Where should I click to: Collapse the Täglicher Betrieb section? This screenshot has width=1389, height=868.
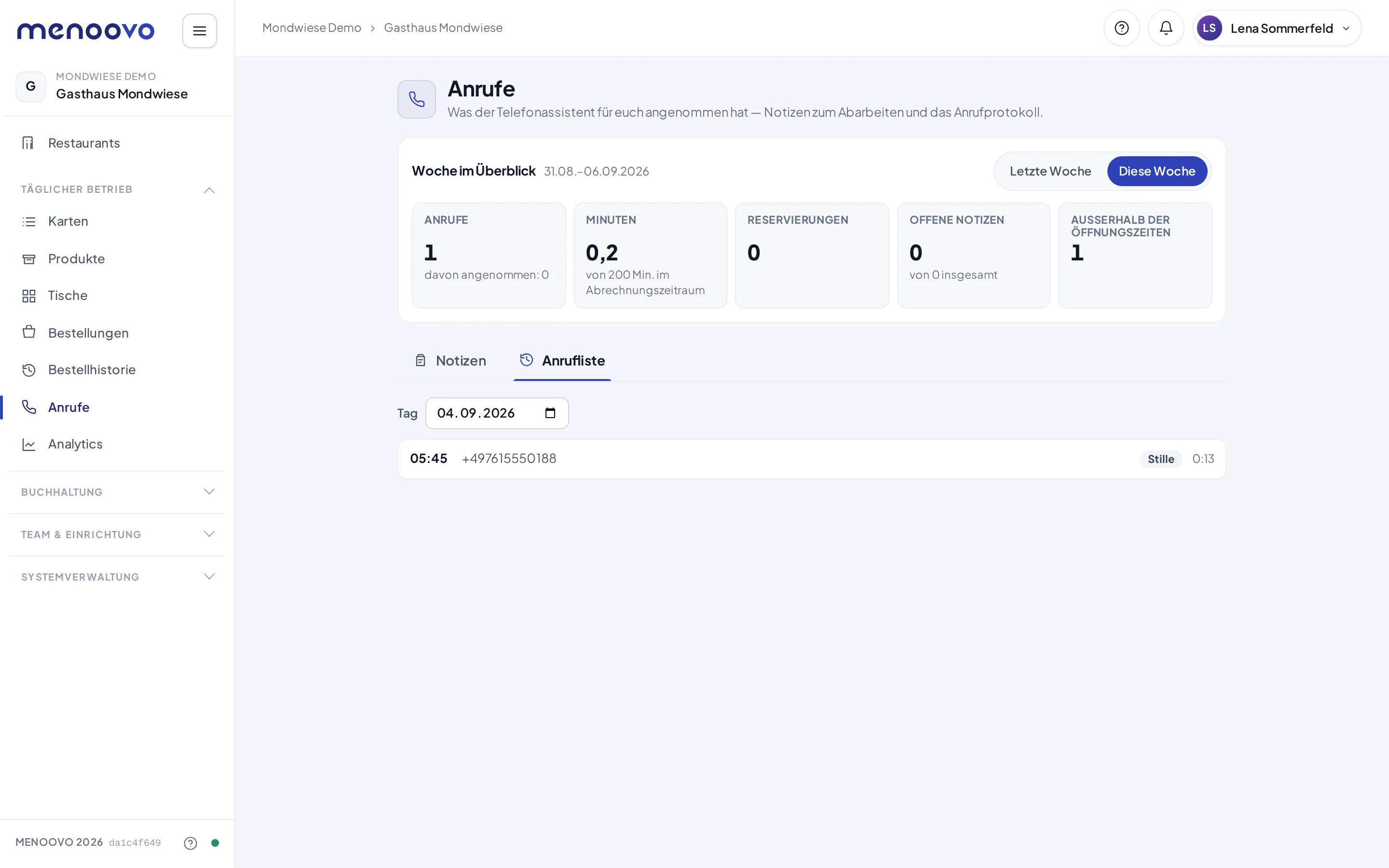[117, 190]
